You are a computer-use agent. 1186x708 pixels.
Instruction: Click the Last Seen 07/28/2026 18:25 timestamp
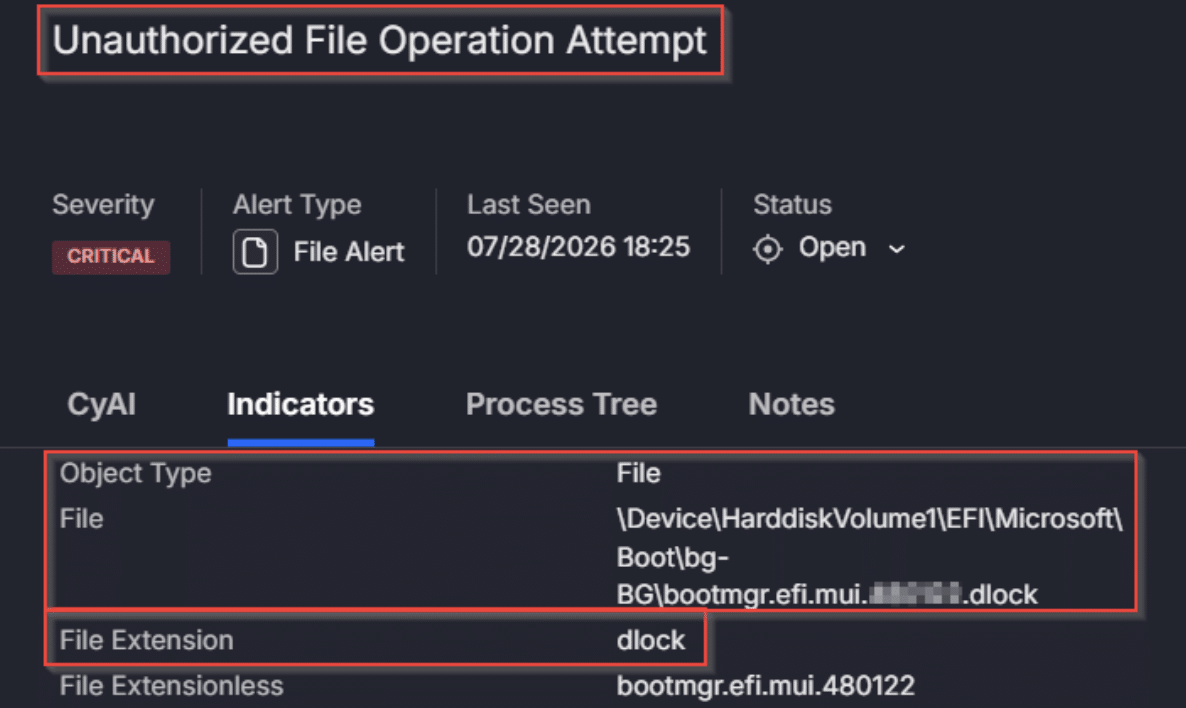[579, 247]
